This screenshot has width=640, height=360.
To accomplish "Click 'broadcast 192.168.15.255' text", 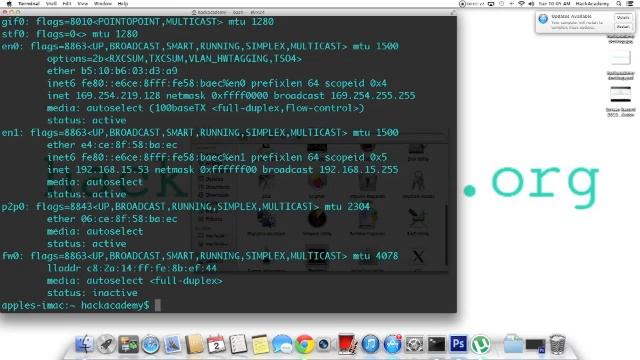I will click(x=330, y=169).
